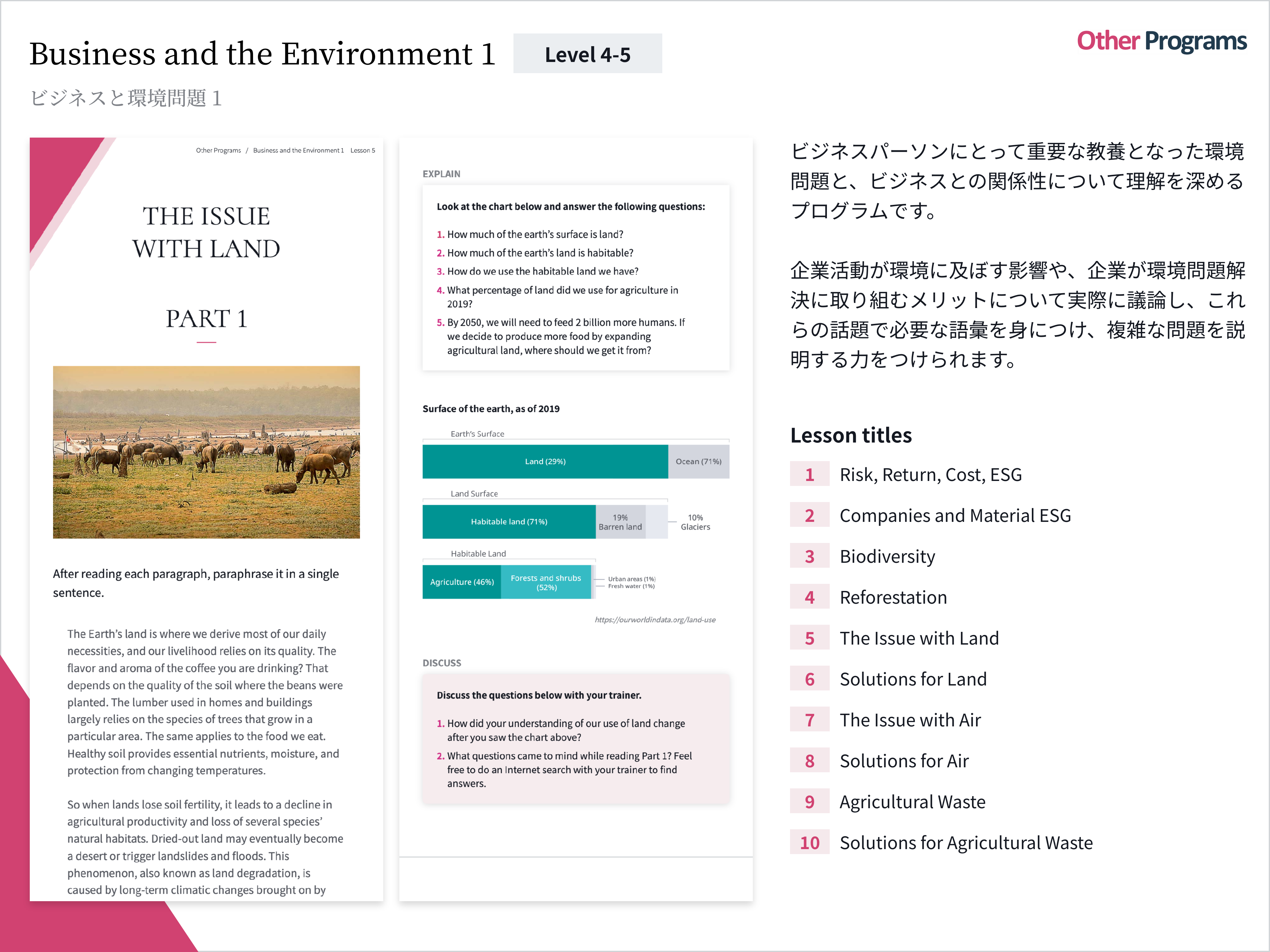Click the buffalo grazing photo thumbnail

coord(206,452)
